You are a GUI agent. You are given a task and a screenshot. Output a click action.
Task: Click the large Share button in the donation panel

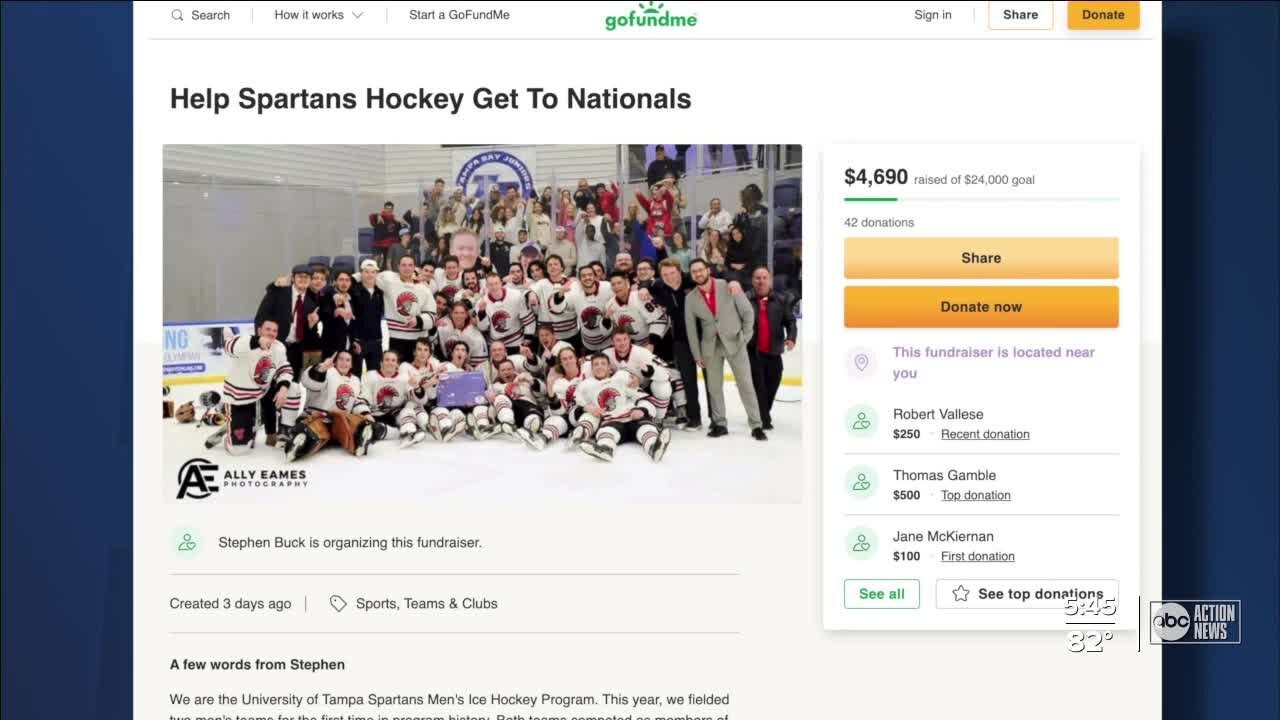[x=981, y=258]
